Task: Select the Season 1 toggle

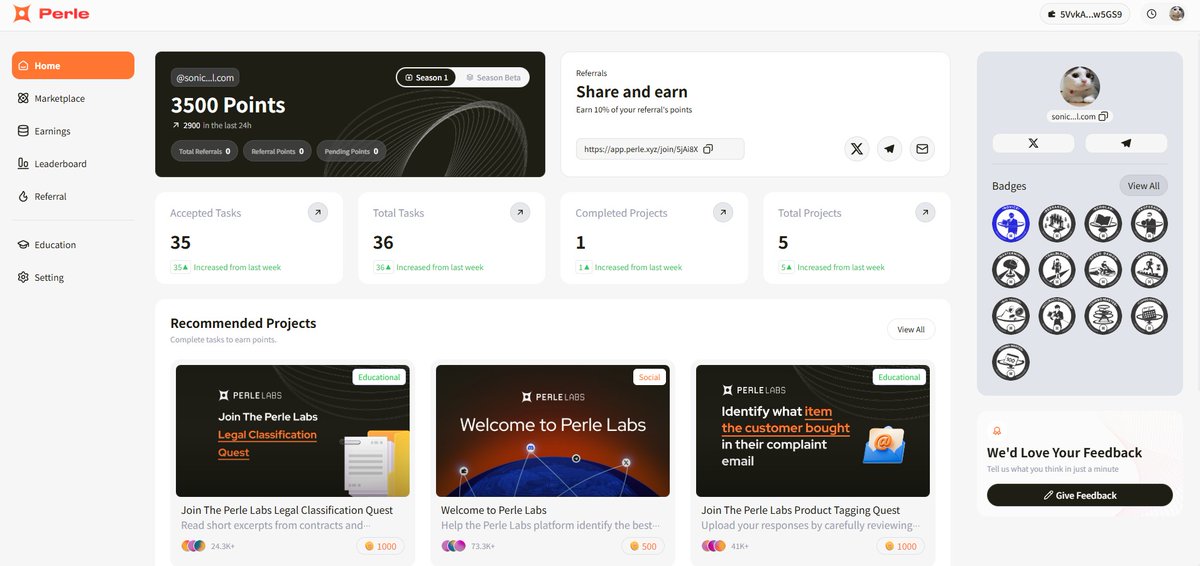Action: (426, 77)
